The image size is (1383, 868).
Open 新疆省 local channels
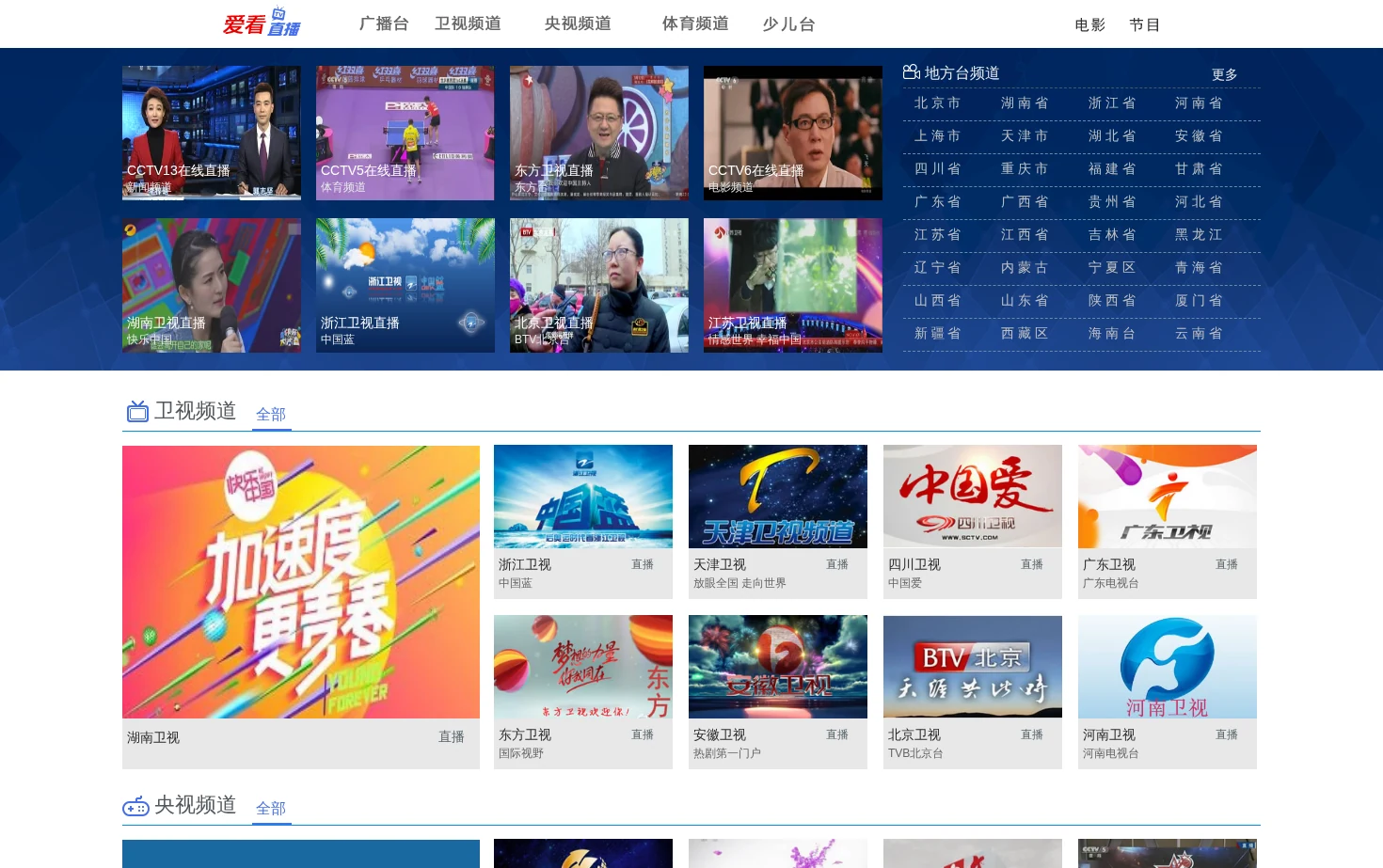pyautogui.click(x=937, y=334)
